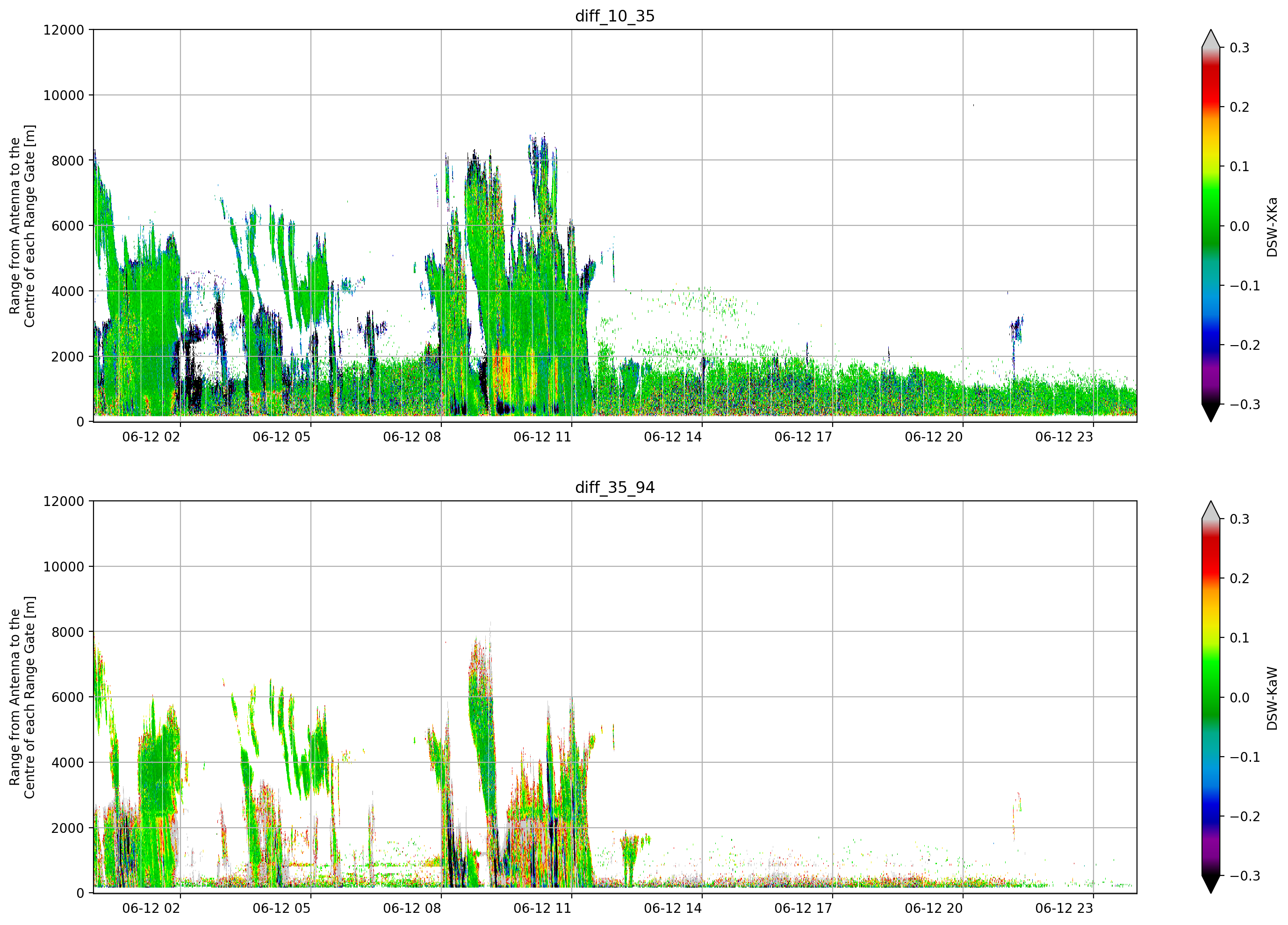Click the grey upper arrow of the DSW-KaW colorbar
The image size is (1288, 925).
[1211, 510]
